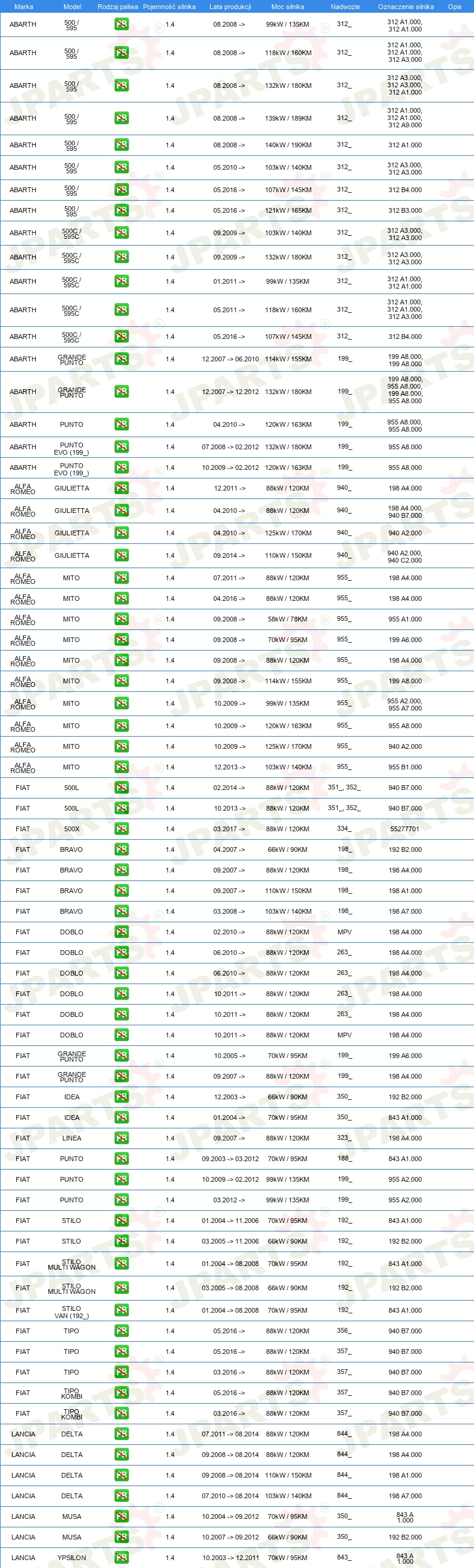The image size is (474, 1568).
Task: Click fuel icon in Abarth 139kW/189KM row
Action: [x=121, y=118]
